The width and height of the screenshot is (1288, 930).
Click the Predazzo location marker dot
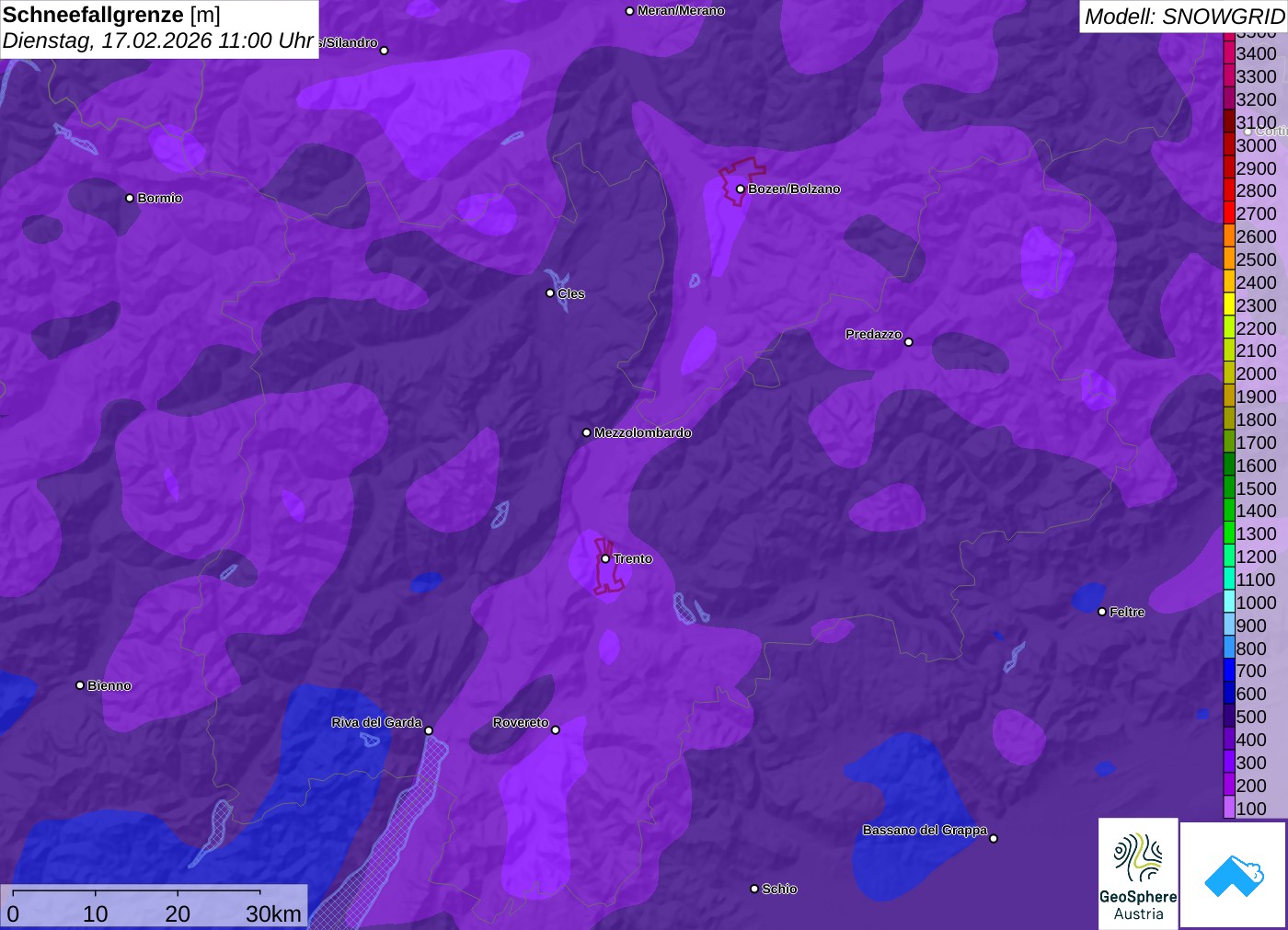click(x=909, y=342)
